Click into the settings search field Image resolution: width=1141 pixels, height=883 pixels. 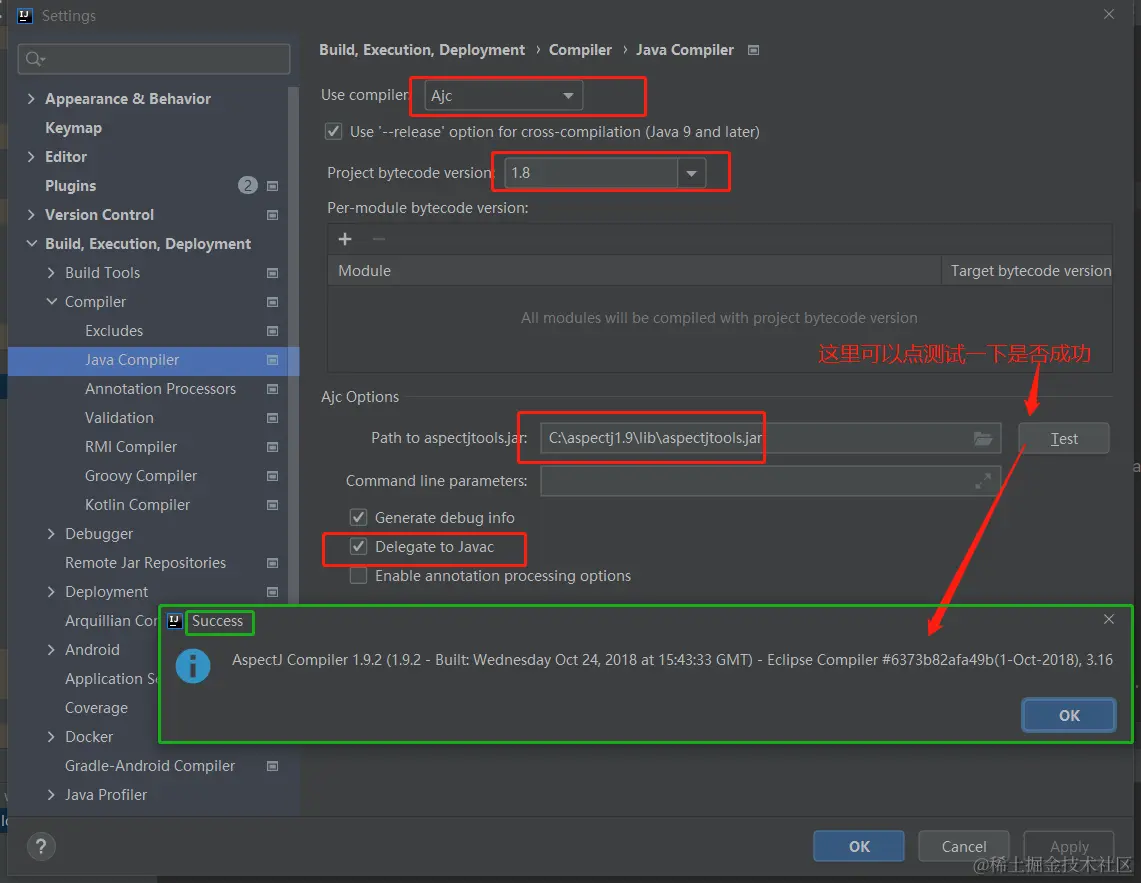[x=154, y=59]
